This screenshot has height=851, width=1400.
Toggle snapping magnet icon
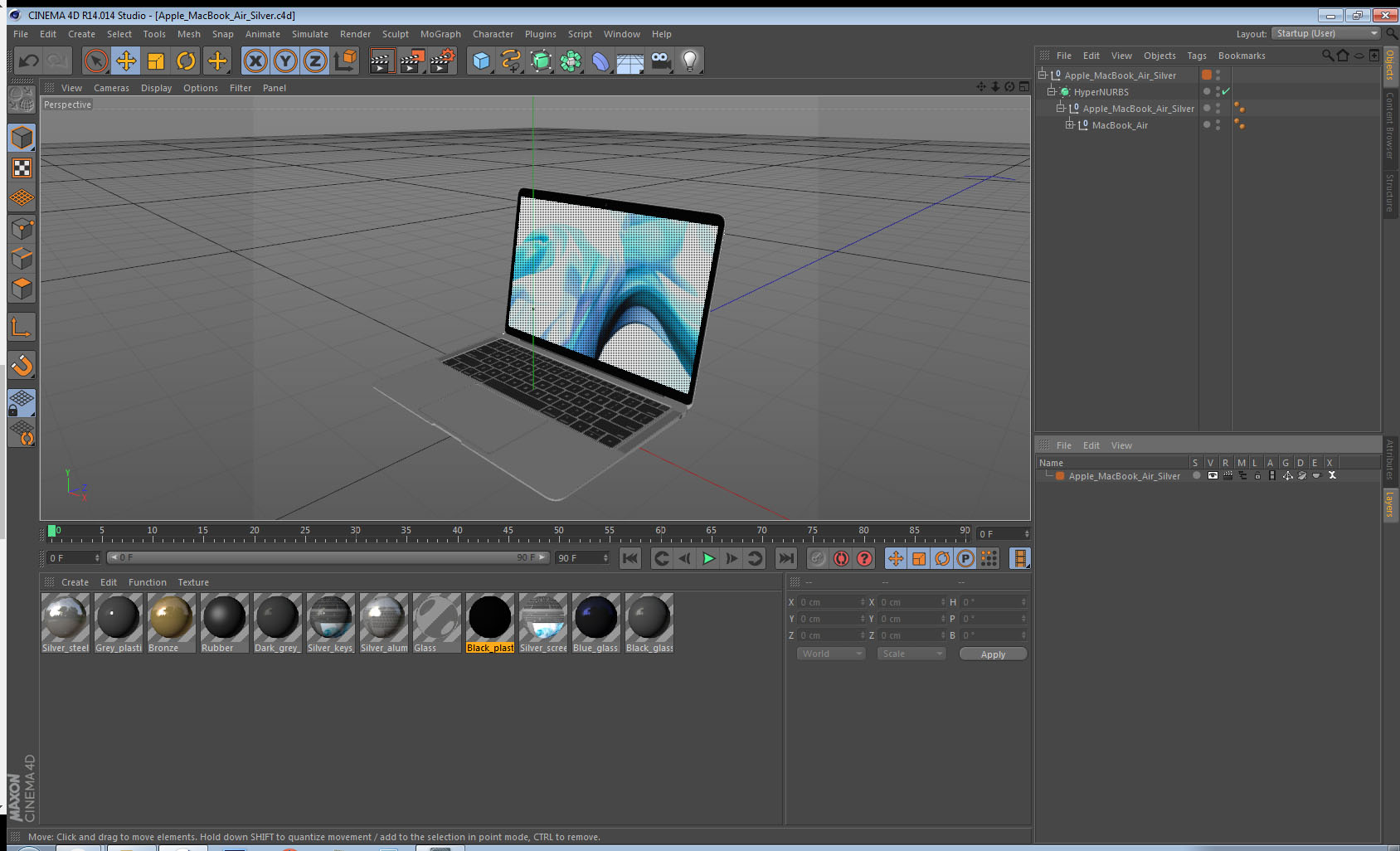point(22,365)
